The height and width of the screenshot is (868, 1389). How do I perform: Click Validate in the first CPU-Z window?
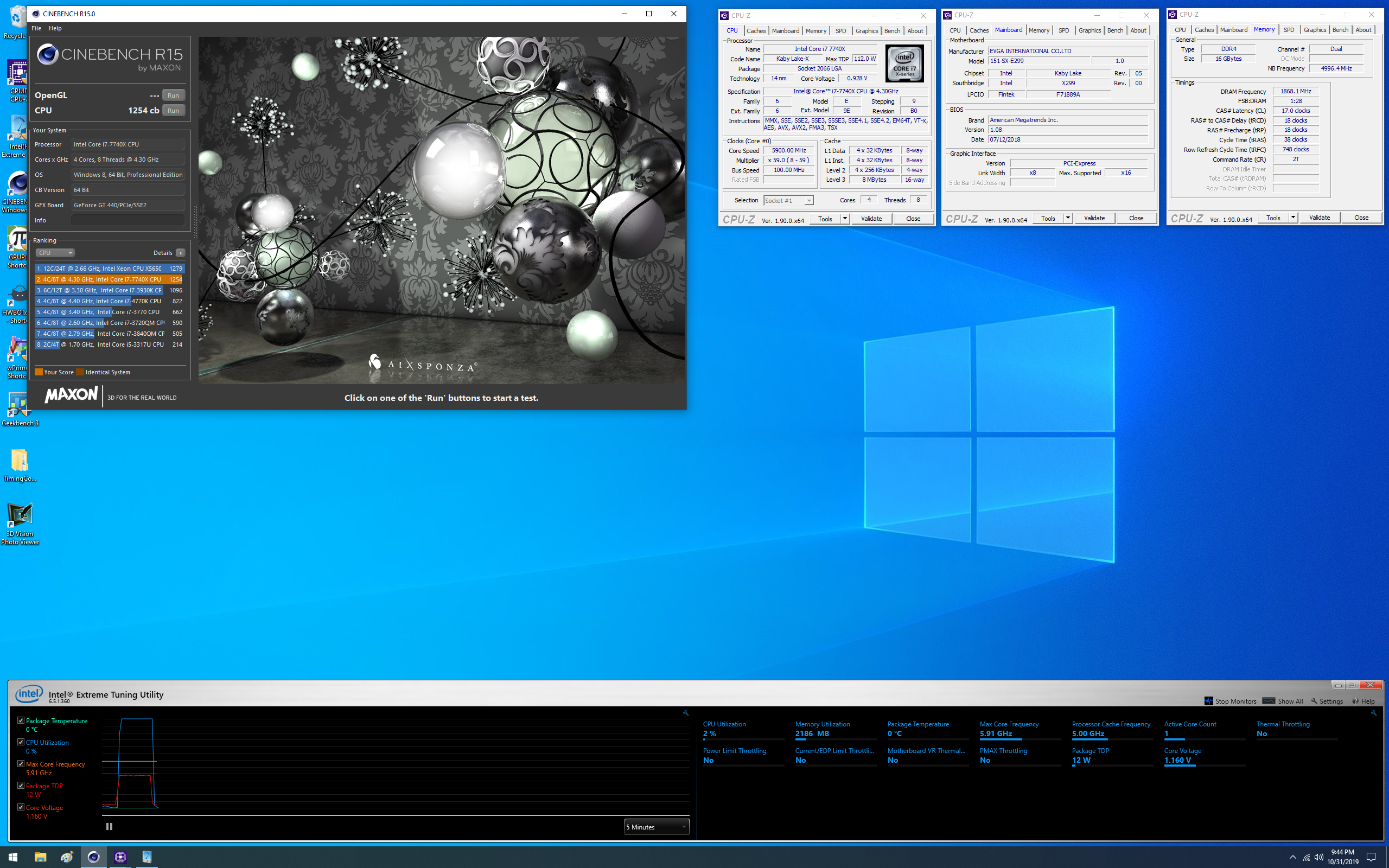point(871,219)
